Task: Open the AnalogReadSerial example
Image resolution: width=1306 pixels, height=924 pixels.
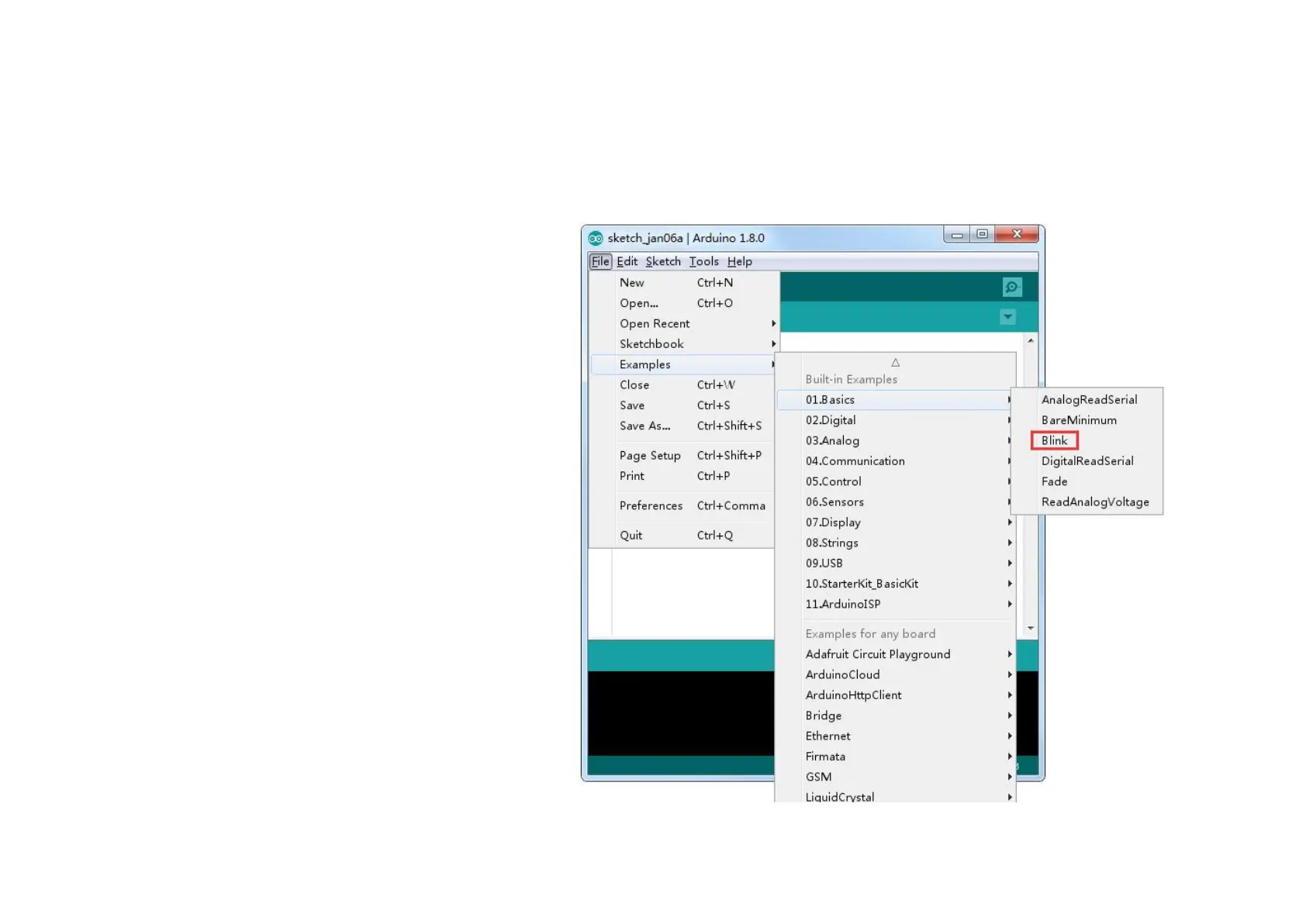Action: tap(1087, 400)
